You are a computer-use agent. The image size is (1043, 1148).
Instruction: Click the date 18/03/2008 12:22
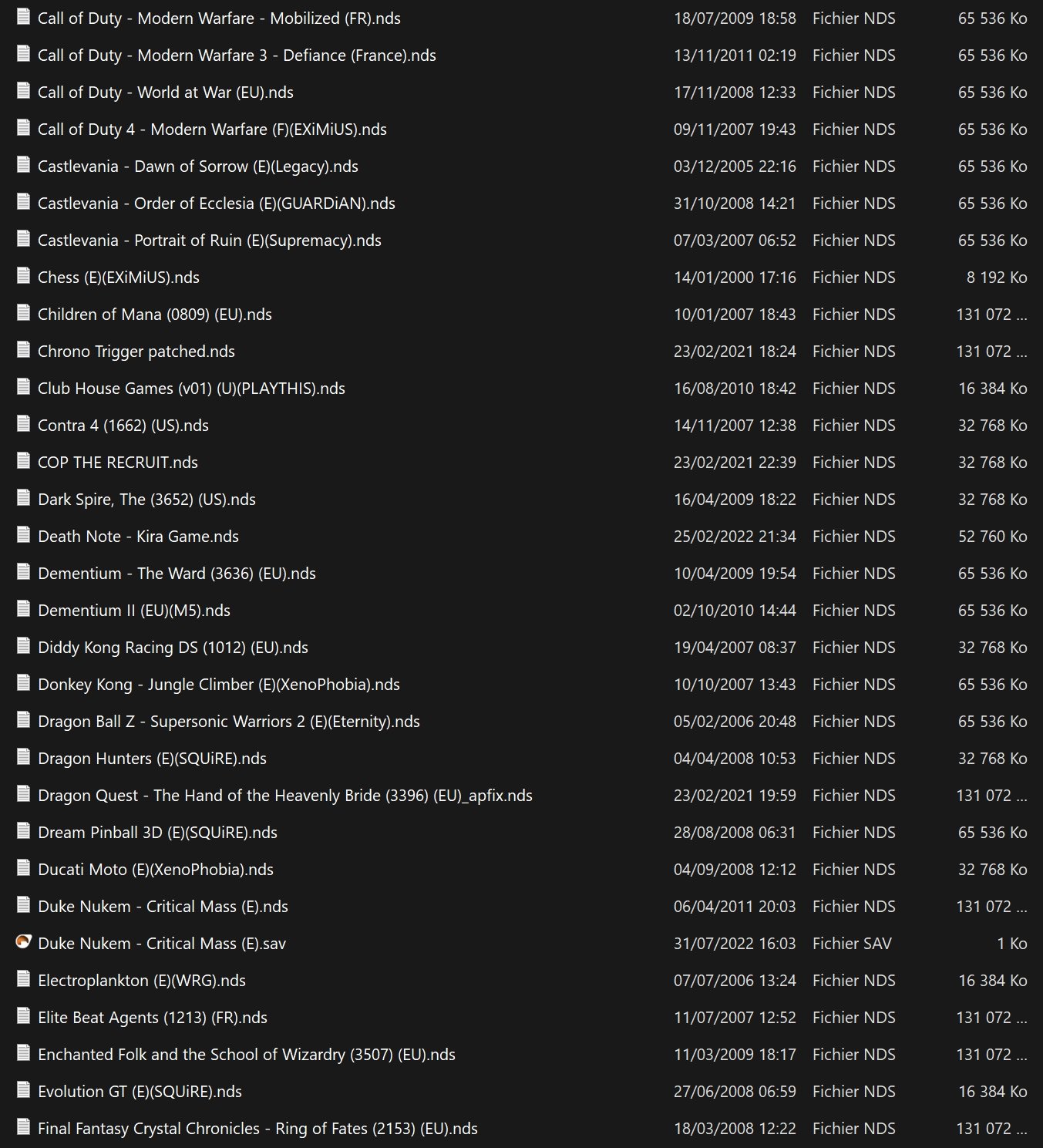click(x=735, y=1129)
